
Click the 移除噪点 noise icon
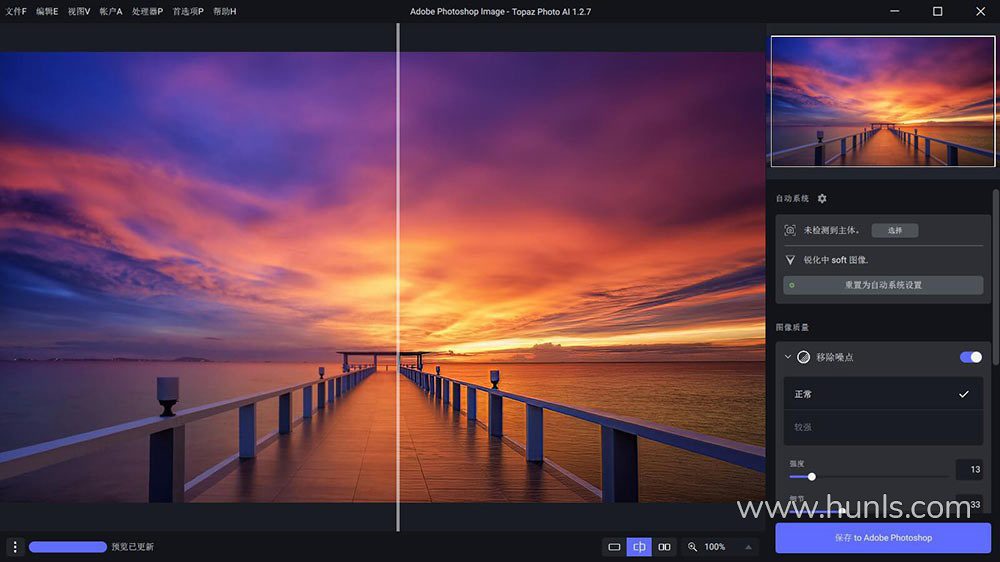[x=804, y=357]
